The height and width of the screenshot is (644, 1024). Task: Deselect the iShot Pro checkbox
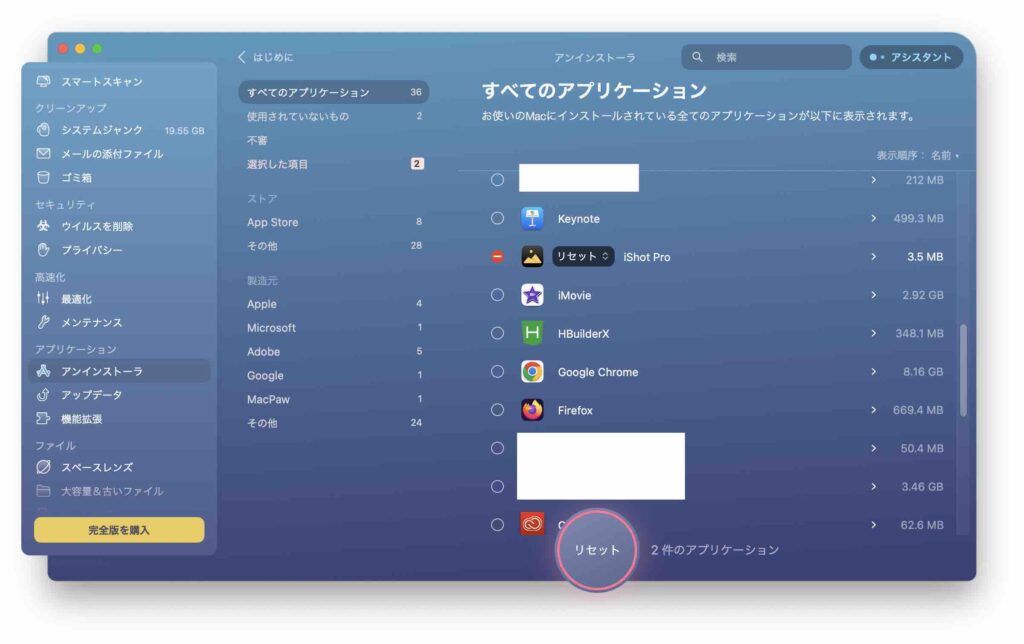pyautogui.click(x=497, y=257)
